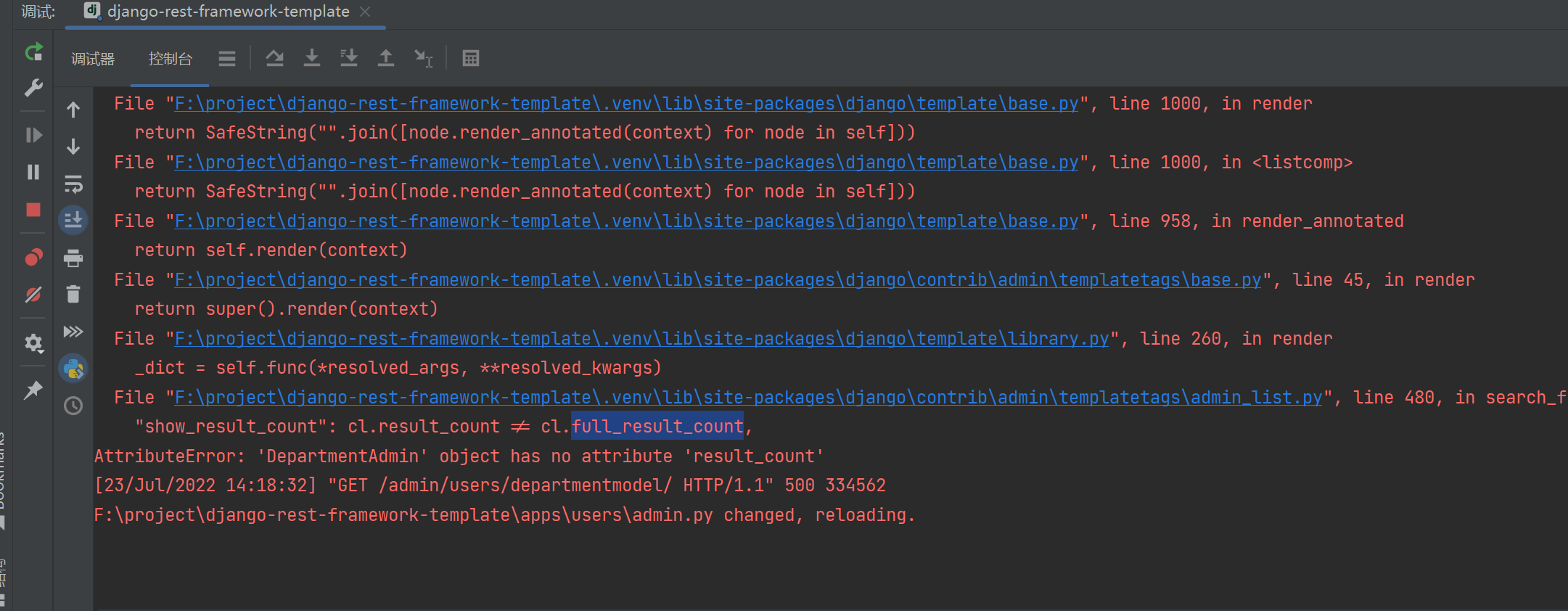Image resolution: width=1568 pixels, height=611 pixels.
Task: Open the debugger settings gear icon
Action: coord(33,343)
